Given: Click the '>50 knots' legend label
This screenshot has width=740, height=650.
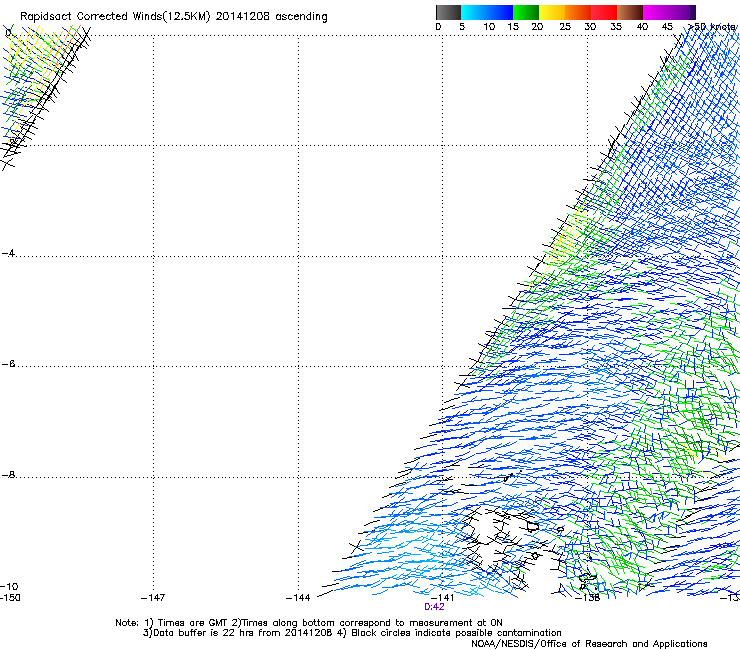Looking at the screenshot, I should [x=713, y=27].
